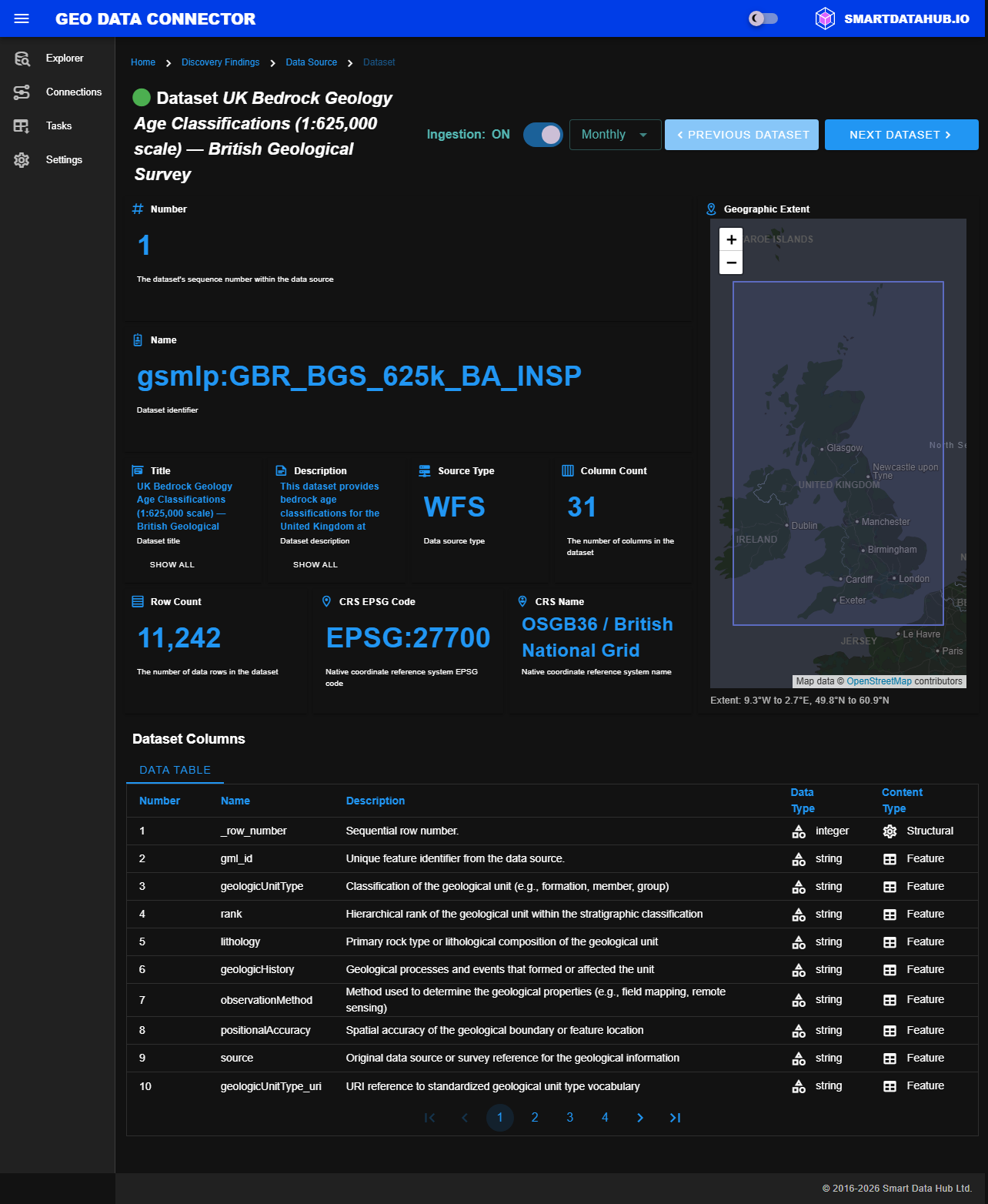Click the PREVIOUS DATASET button
The image size is (988, 1204).
click(x=742, y=135)
